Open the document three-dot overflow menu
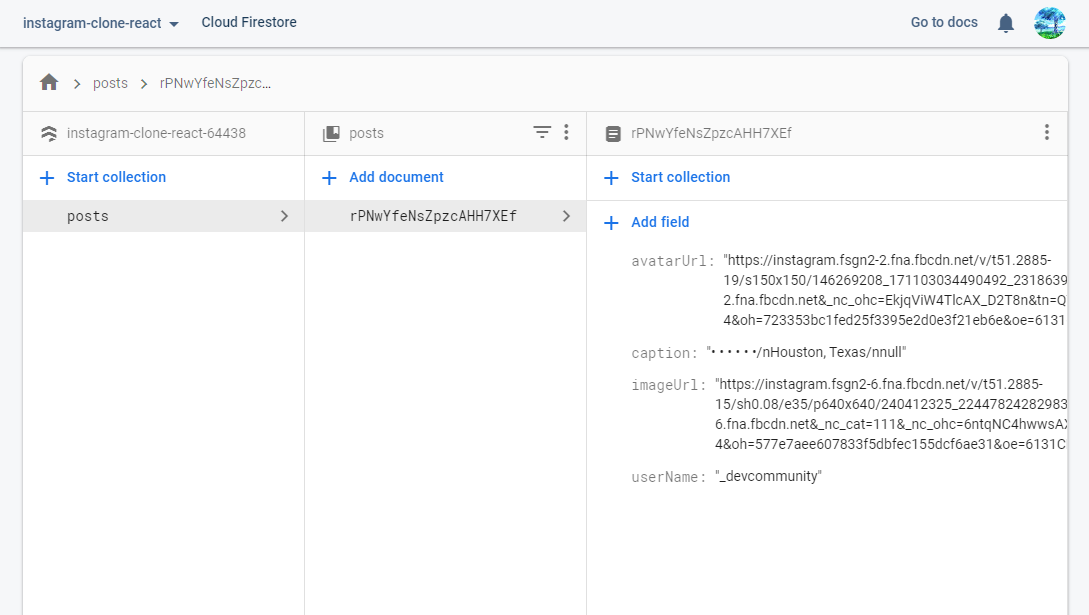1089x615 pixels. tap(1047, 132)
